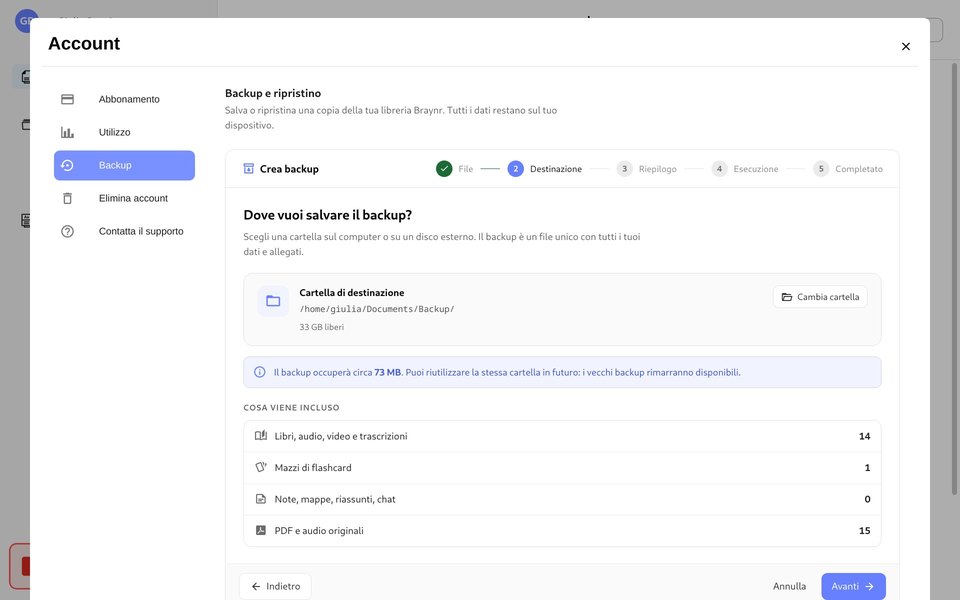Select step 2 Destinazione in wizard
This screenshot has height=600, width=960.
[x=545, y=168]
